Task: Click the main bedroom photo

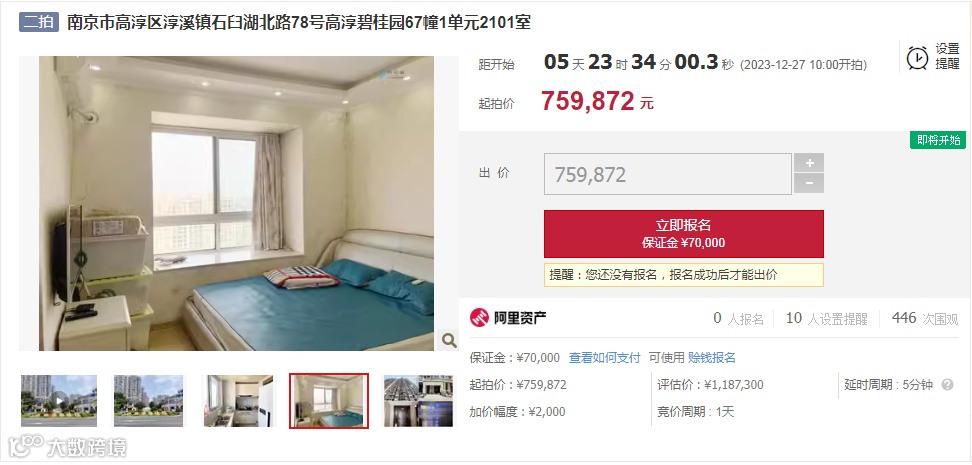Action: click(x=237, y=203)
